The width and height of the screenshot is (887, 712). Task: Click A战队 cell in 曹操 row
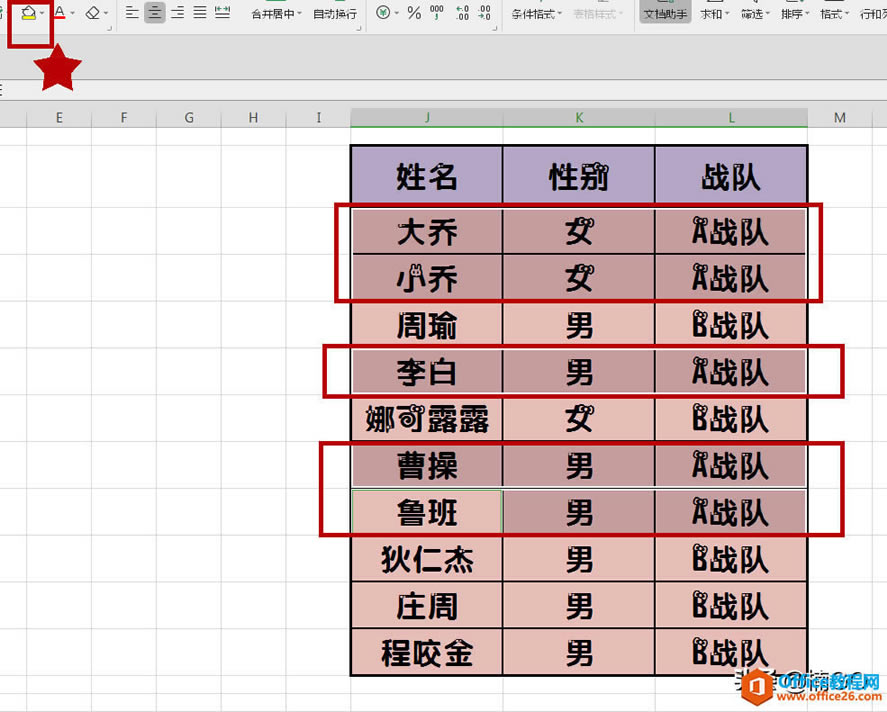[x=731, y=466]
